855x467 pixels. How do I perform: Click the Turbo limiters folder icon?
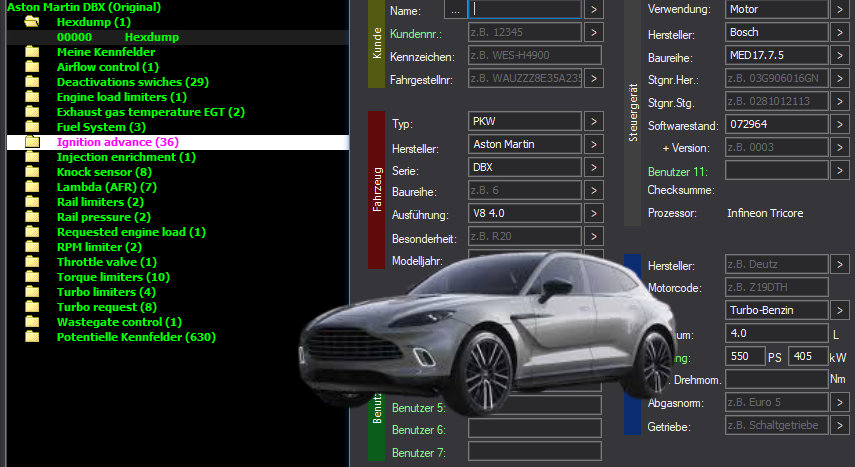pos(32,292)
